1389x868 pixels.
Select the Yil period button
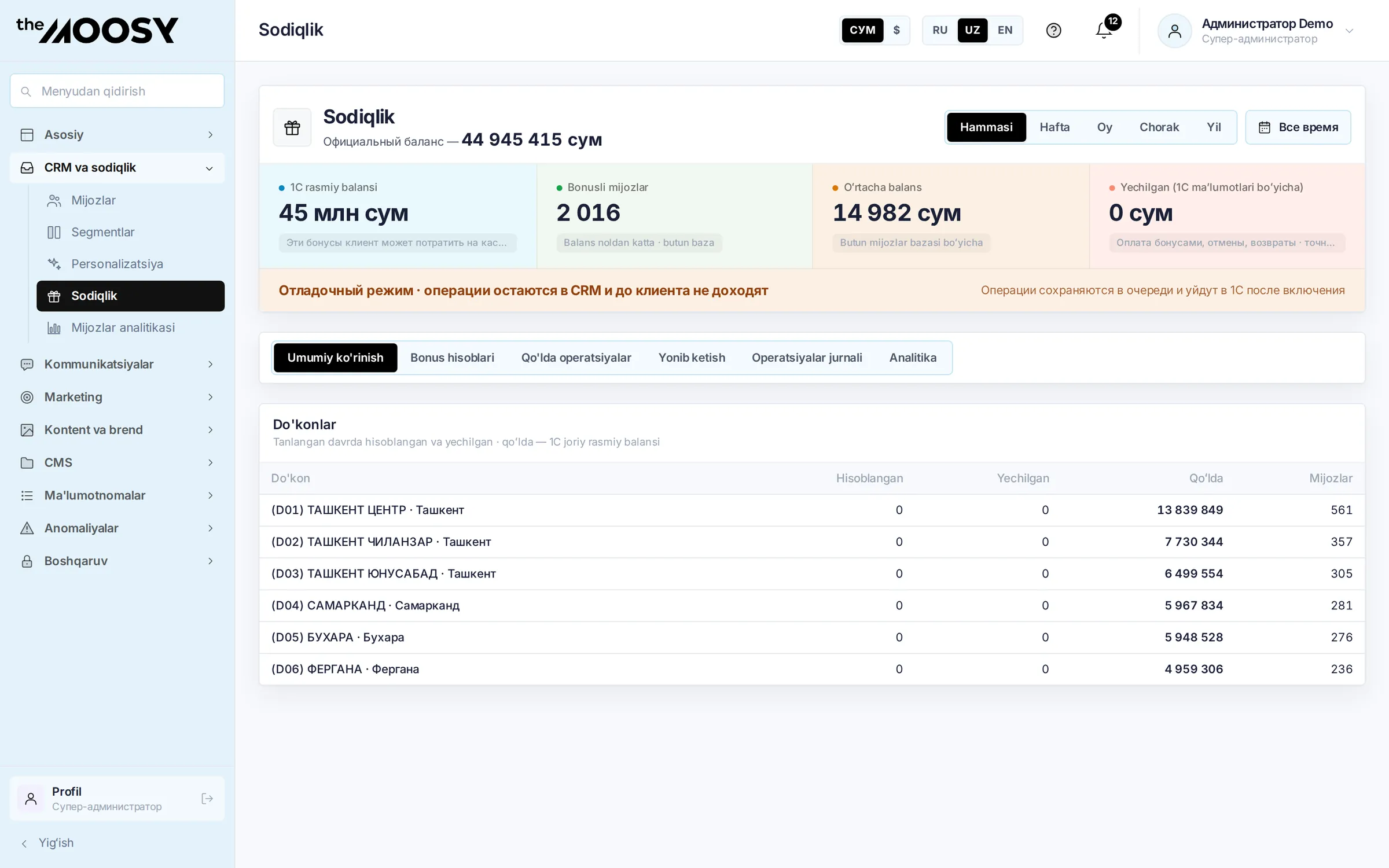pyautogui.click(x=1214, y=127)
